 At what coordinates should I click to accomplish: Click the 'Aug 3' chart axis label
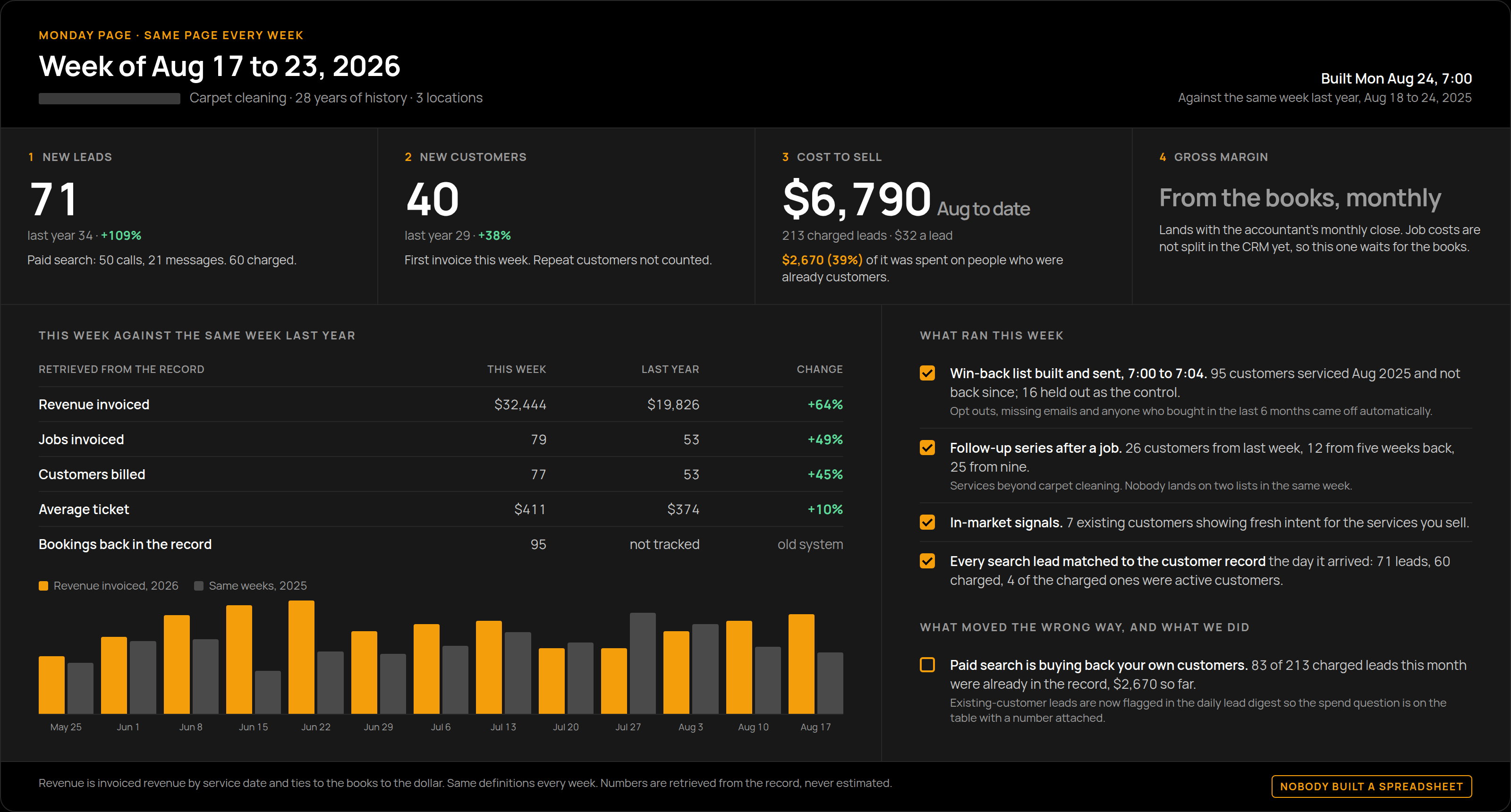click(x=690, y=727)
